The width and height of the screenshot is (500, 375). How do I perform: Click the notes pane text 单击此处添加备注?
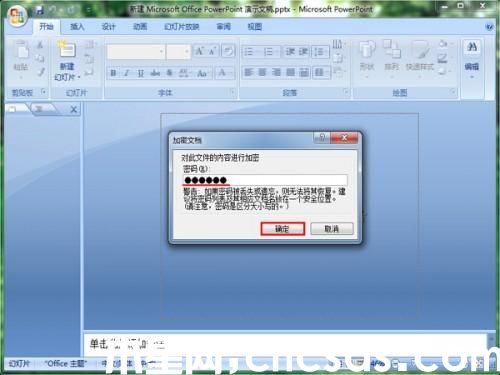pos(128,344)
